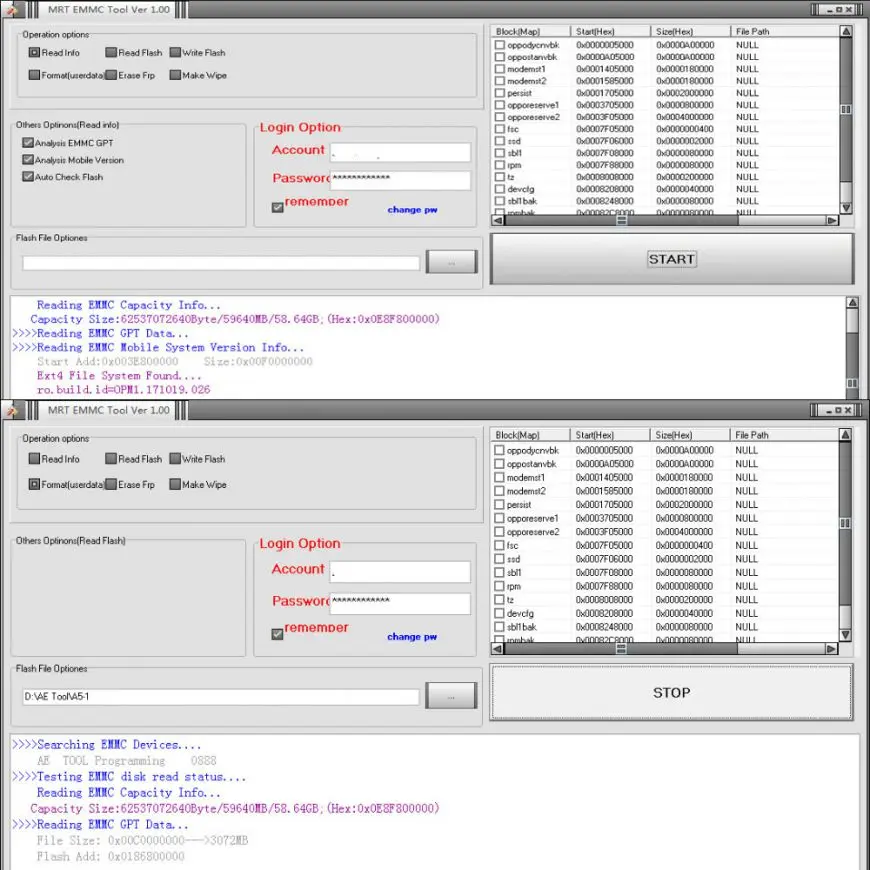
Task: Click Size(Hex) column header in the lower window
Action: pos(690,435)
